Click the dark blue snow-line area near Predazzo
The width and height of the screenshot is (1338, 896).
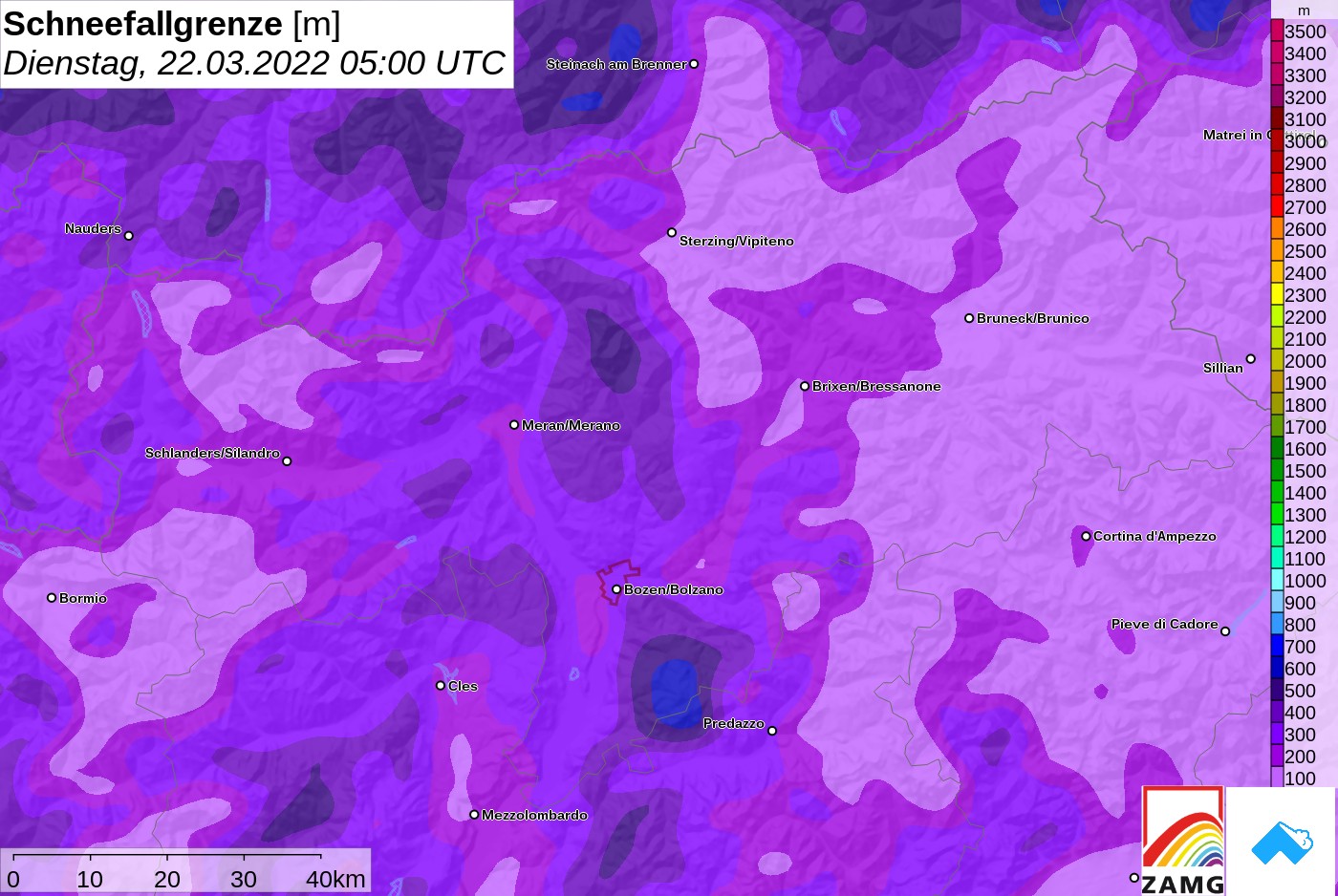676,693
